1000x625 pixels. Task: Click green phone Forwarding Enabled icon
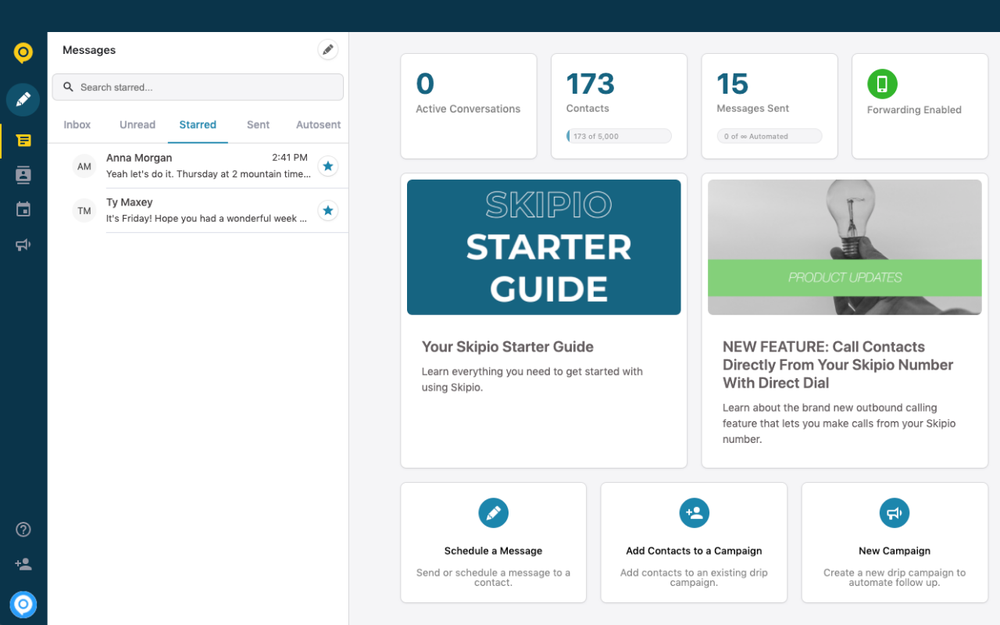pyautogui.click(x=882, y=84)
